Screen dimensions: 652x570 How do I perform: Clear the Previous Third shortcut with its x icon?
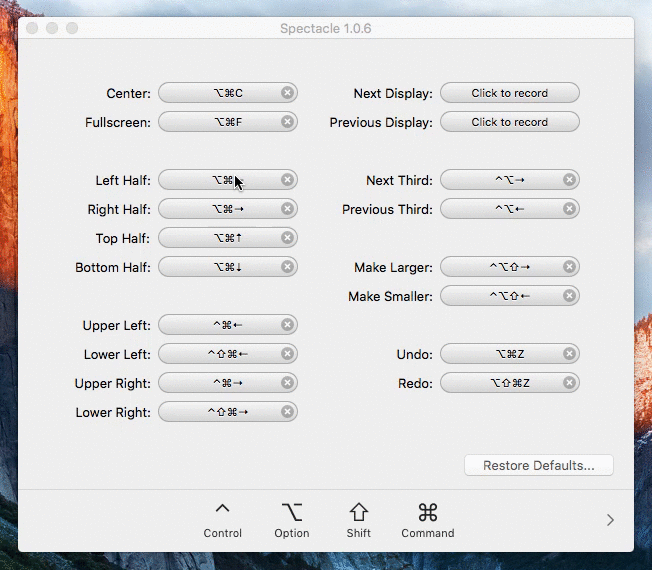pyautogui.click(x=569, y=209)
